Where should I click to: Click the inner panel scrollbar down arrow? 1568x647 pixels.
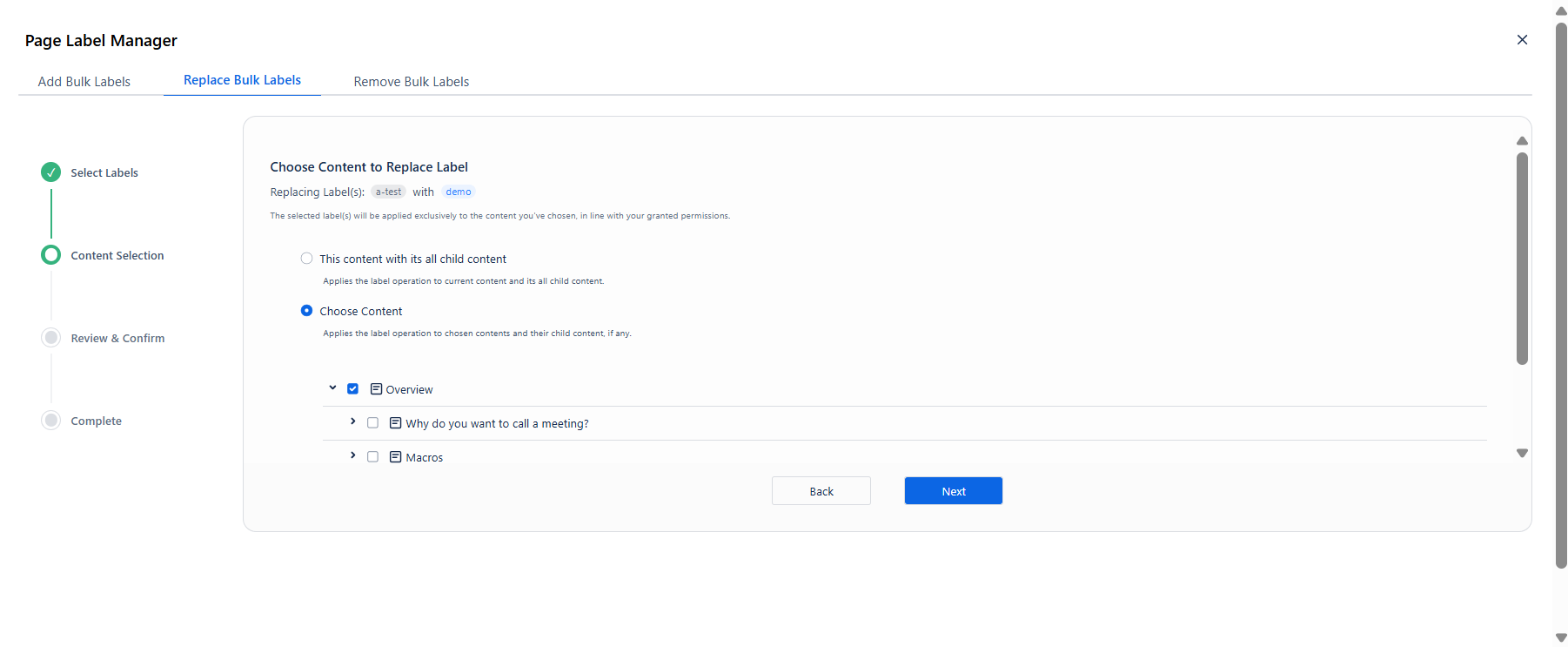(x=1522, y=454)
